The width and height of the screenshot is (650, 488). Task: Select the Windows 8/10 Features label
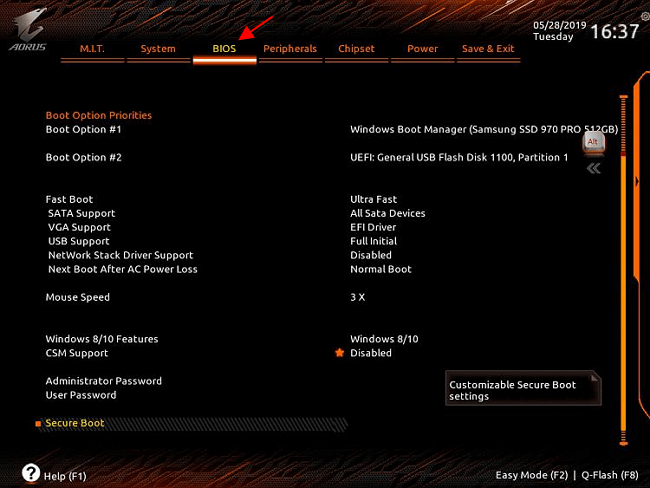click(x=102, y=339)
